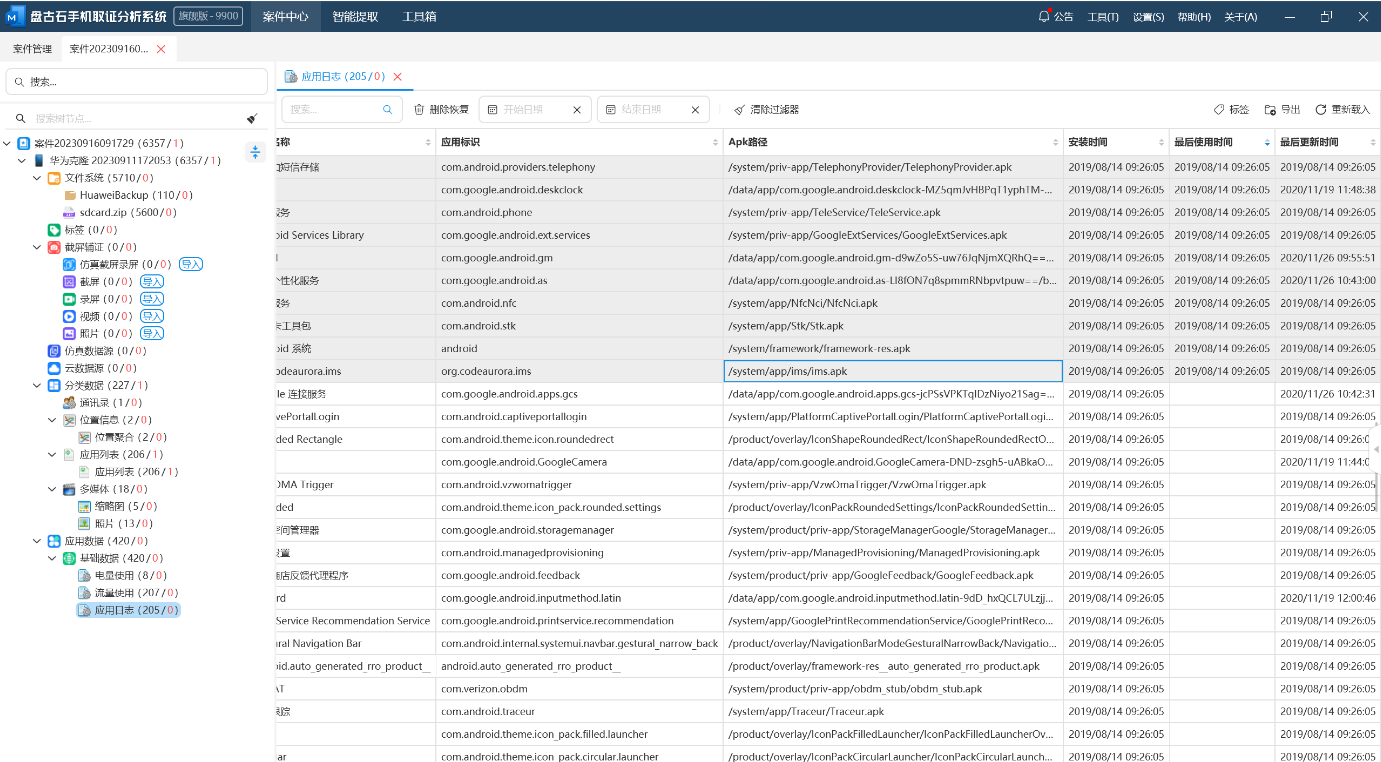
Task: Select the /system/app/ims/ims.apk cell
Action: [893, 371]
